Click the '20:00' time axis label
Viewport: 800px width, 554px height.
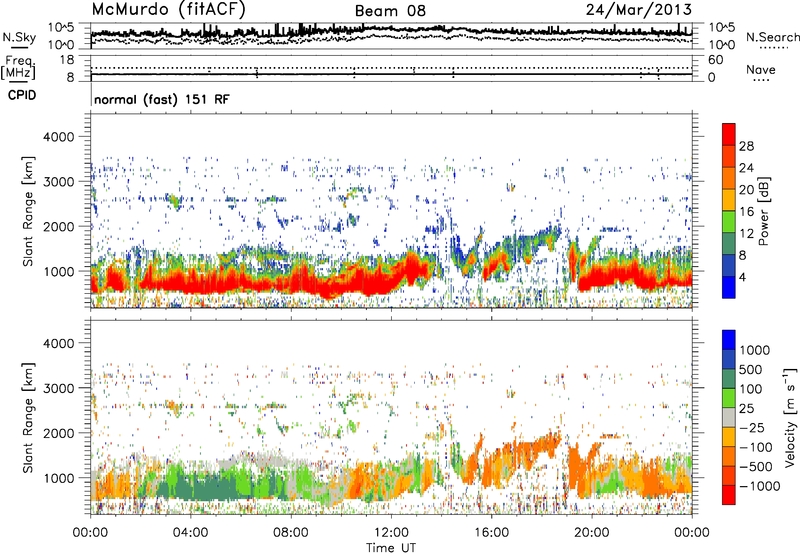tap(592, 533)
